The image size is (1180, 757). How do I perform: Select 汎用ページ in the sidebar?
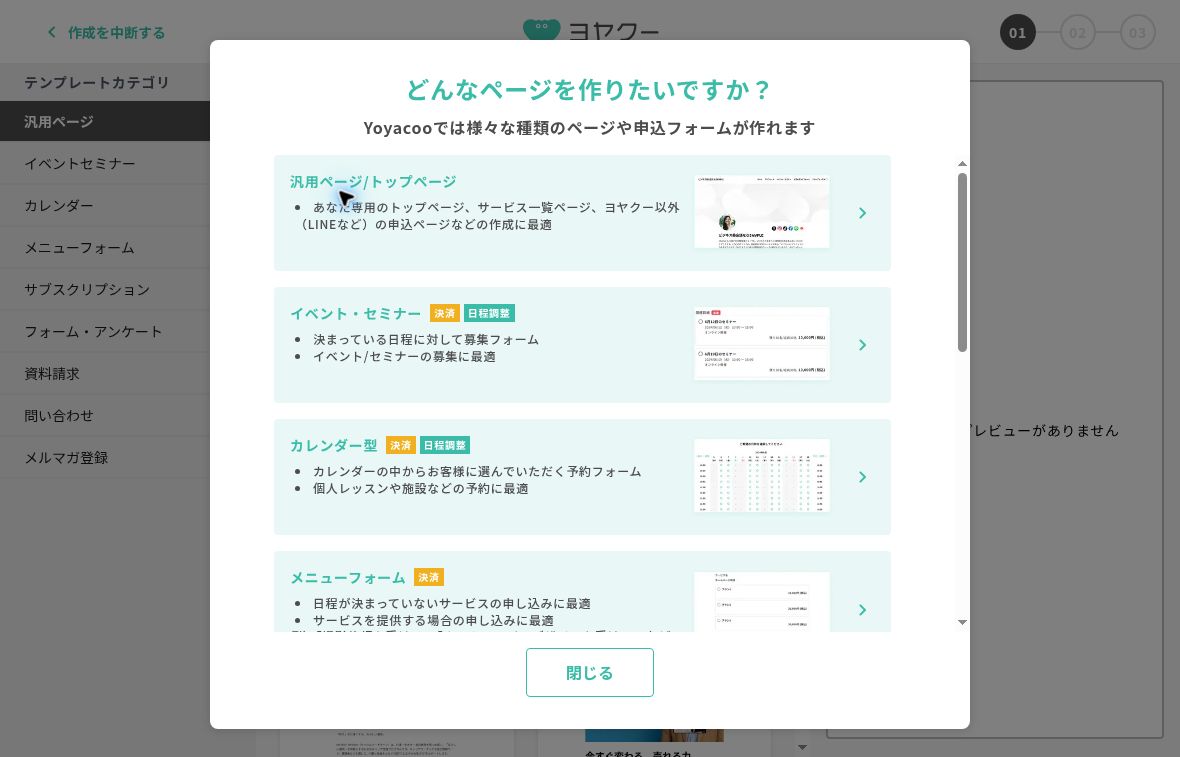coord(105,121)
